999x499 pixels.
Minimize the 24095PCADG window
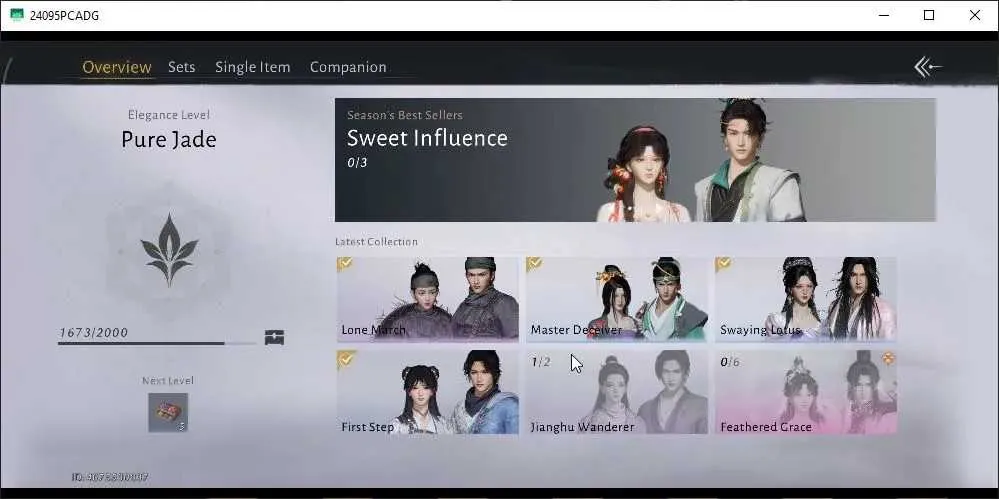pyautogui.click(x=884, y=15)
